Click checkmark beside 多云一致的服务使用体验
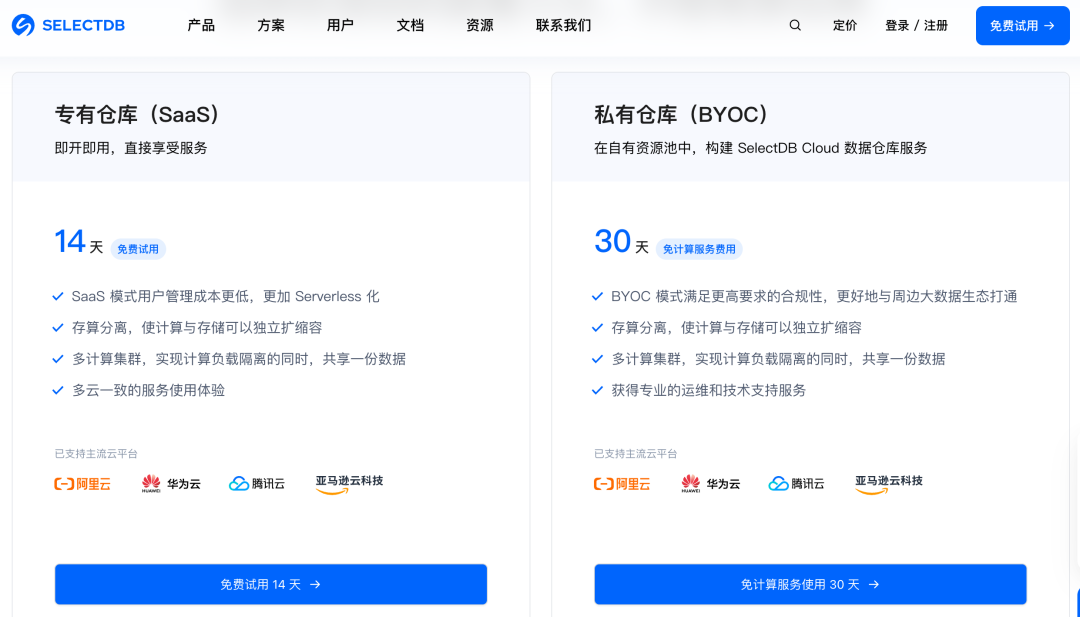The height and width of the screenshot is (617, 1080). click(58, 390)
